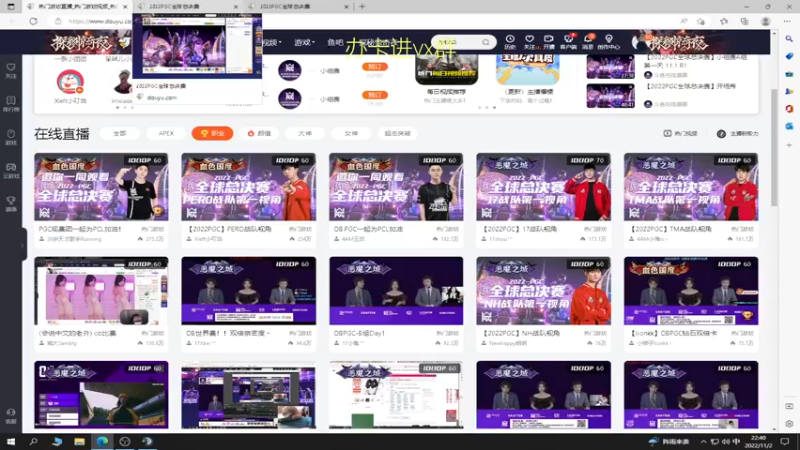
Task: Open the Edge collections icon
Action: (x=744, y=21)
